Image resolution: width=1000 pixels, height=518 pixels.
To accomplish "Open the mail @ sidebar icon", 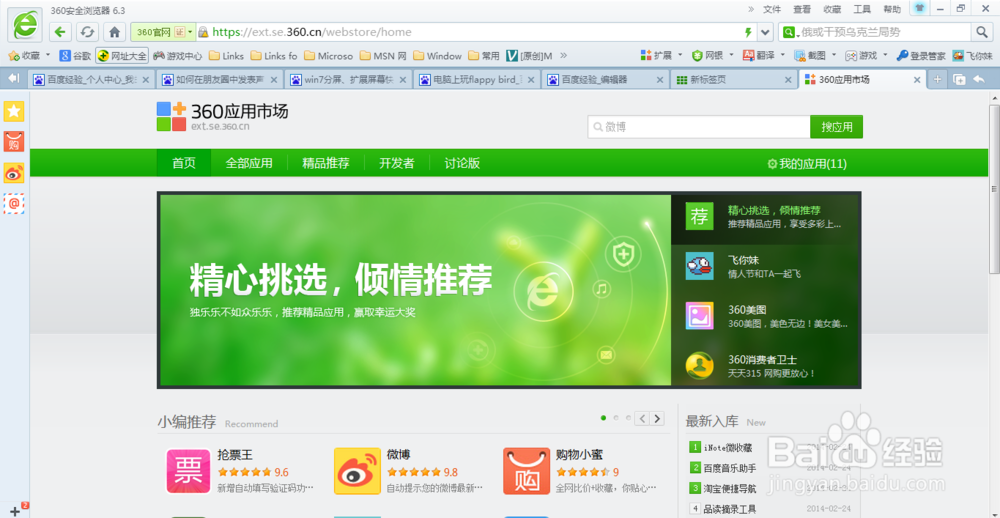I will pyautogui.click(x=14, y=204).
